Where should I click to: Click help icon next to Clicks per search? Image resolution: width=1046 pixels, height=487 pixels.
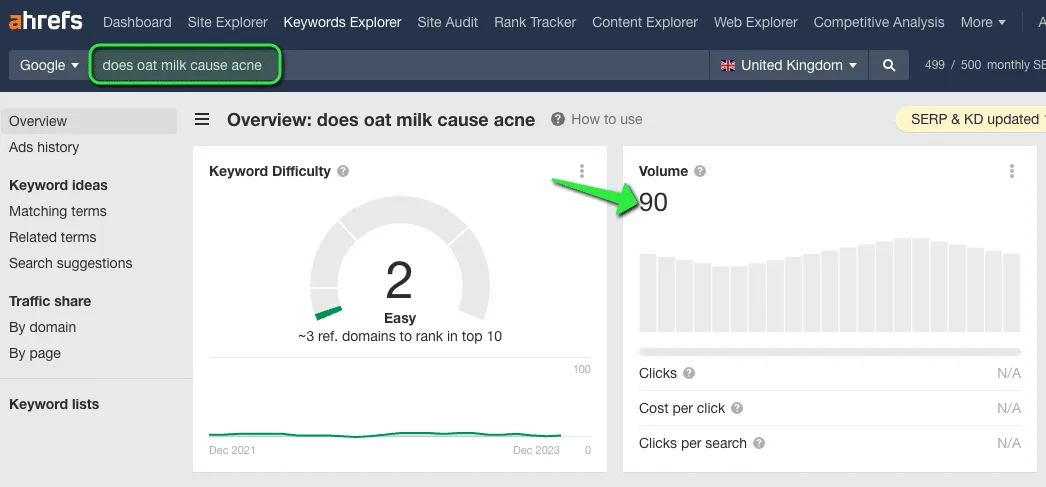[x=759, y=443]
